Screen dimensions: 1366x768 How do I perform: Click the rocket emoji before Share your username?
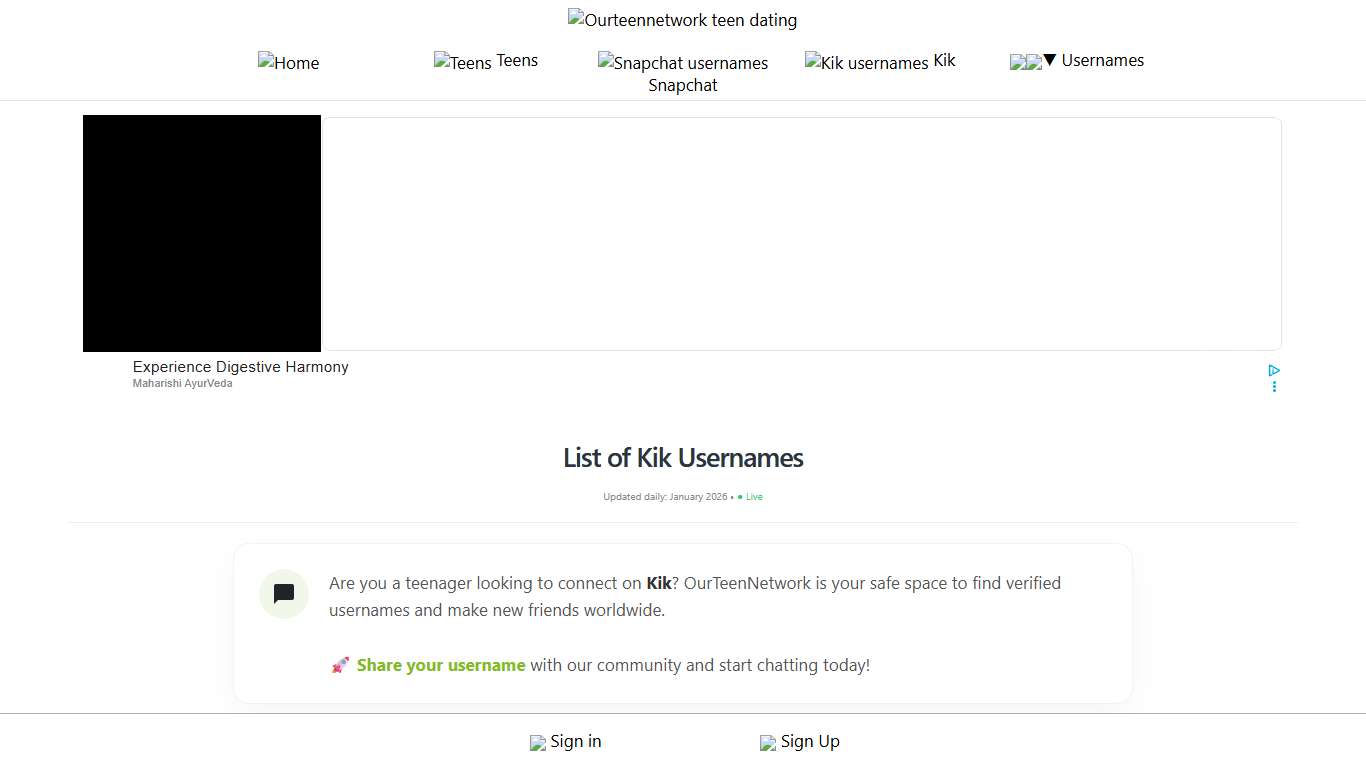[340, 665]
